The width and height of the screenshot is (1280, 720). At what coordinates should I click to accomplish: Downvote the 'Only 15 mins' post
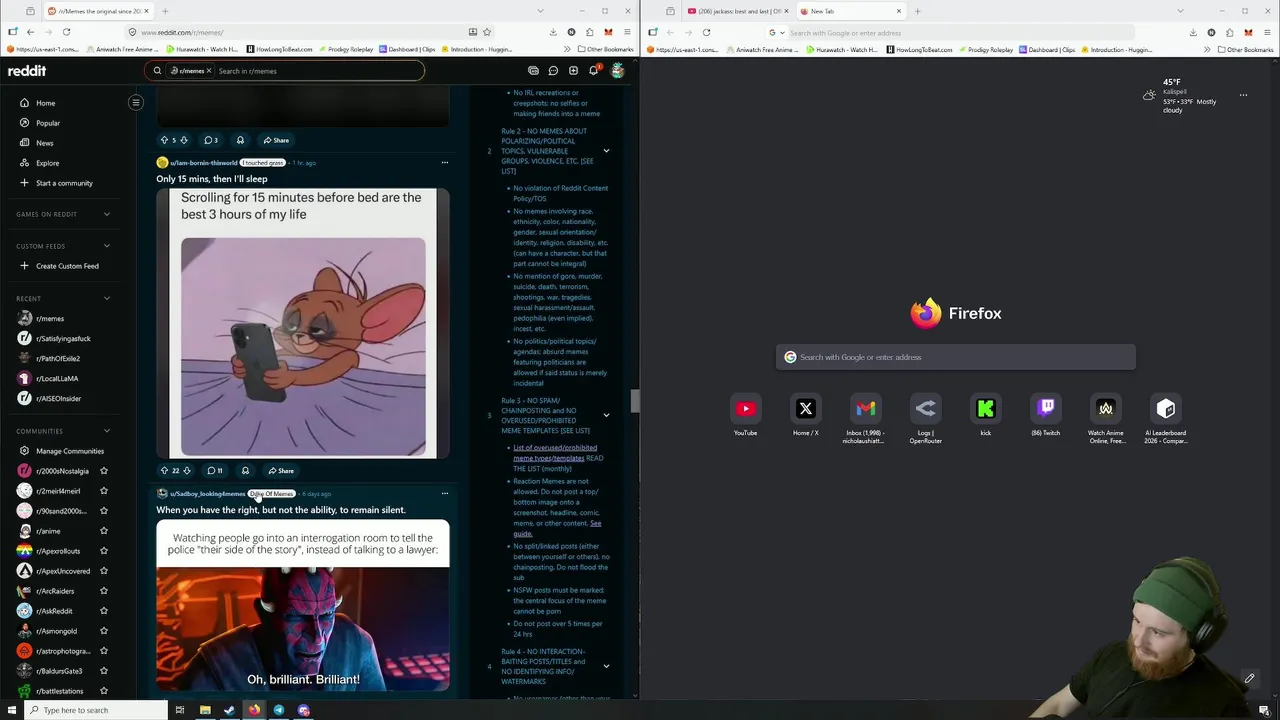tap(188, 471)
